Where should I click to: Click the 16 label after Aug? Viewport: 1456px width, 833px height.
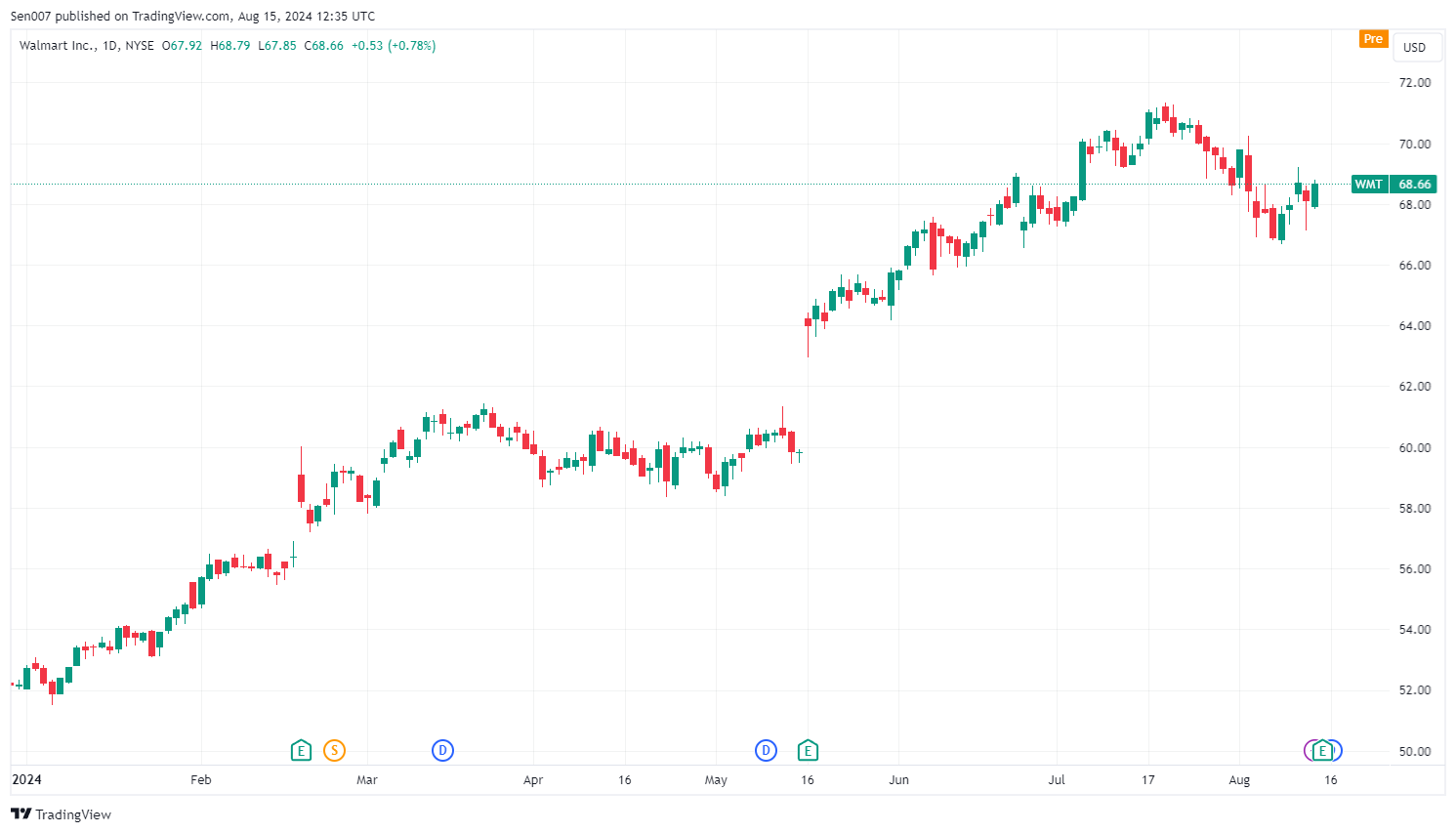click(1331, 779)
